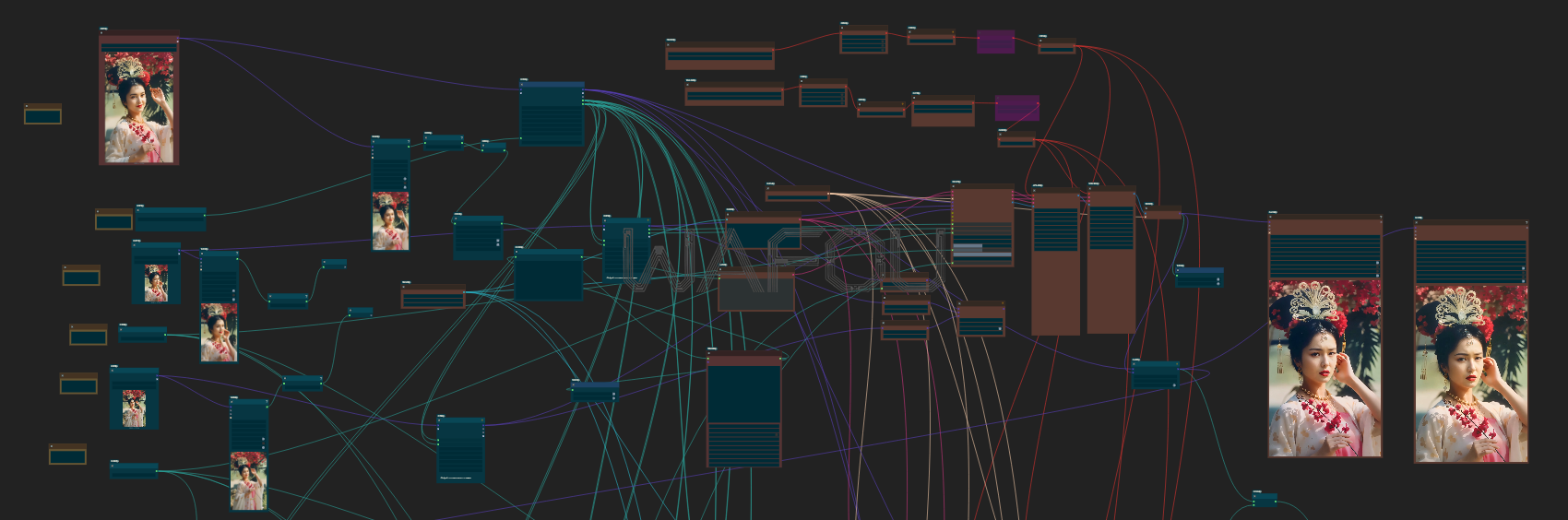The height and width of the screenshot is (520, 1568).
Task: Open the left of two large output previews
Action: [1324, 369]
